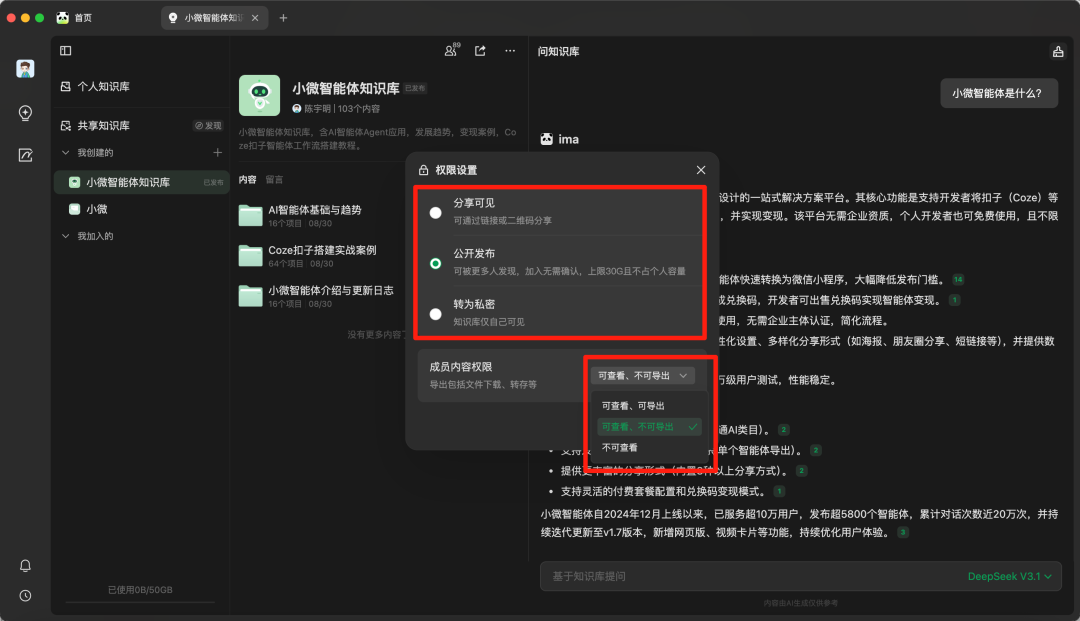
Task: Open the new note edit icon
Action: tap(25, 155)
